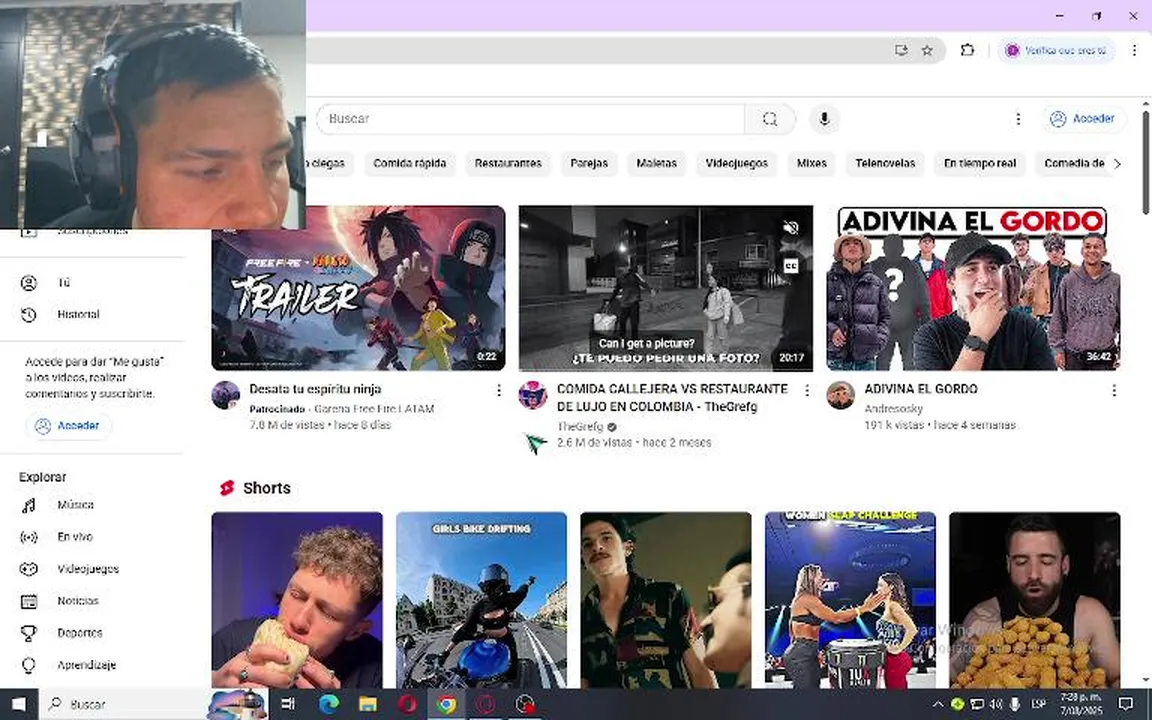Expand more chips with right arrow
This screenshot has height=720, width=1152.
point(1117,163)
